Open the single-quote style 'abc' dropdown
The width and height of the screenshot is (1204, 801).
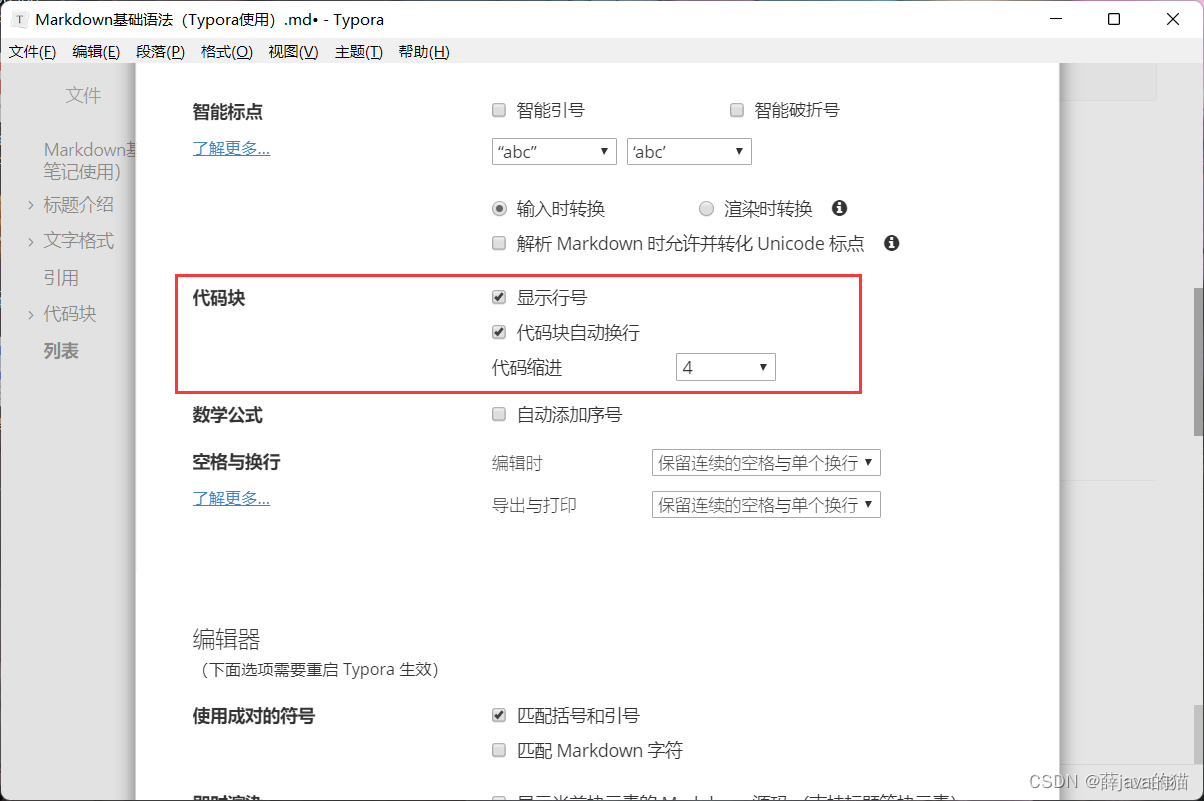click(x=689, y=152)
